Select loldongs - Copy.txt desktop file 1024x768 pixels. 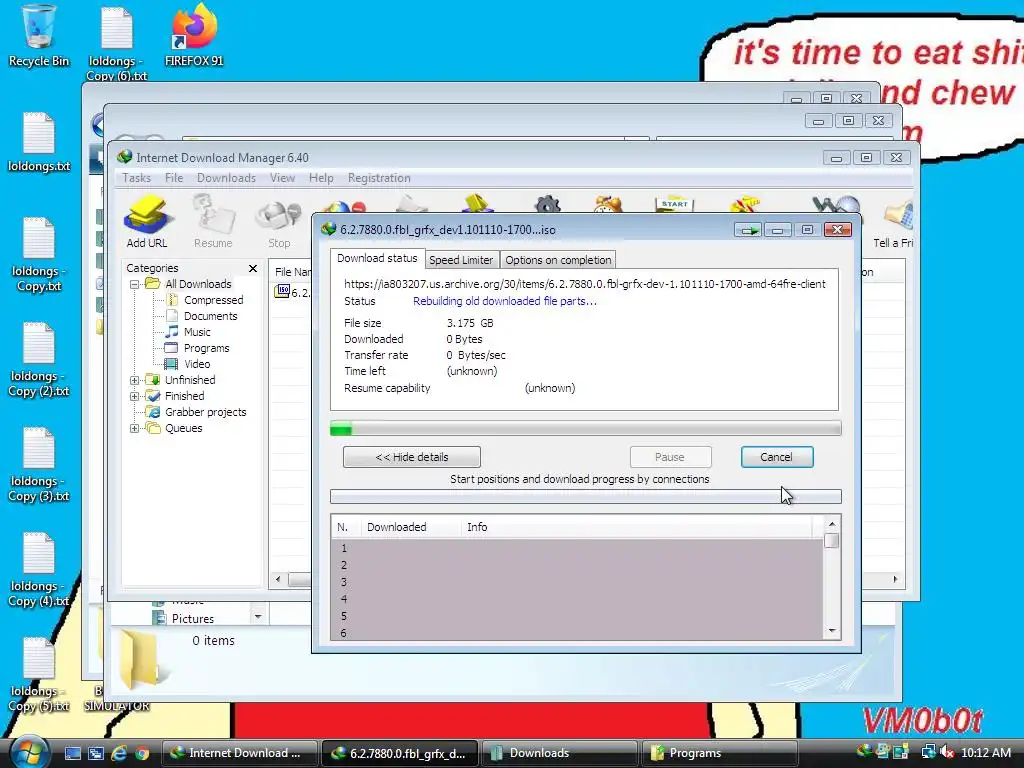39,255
